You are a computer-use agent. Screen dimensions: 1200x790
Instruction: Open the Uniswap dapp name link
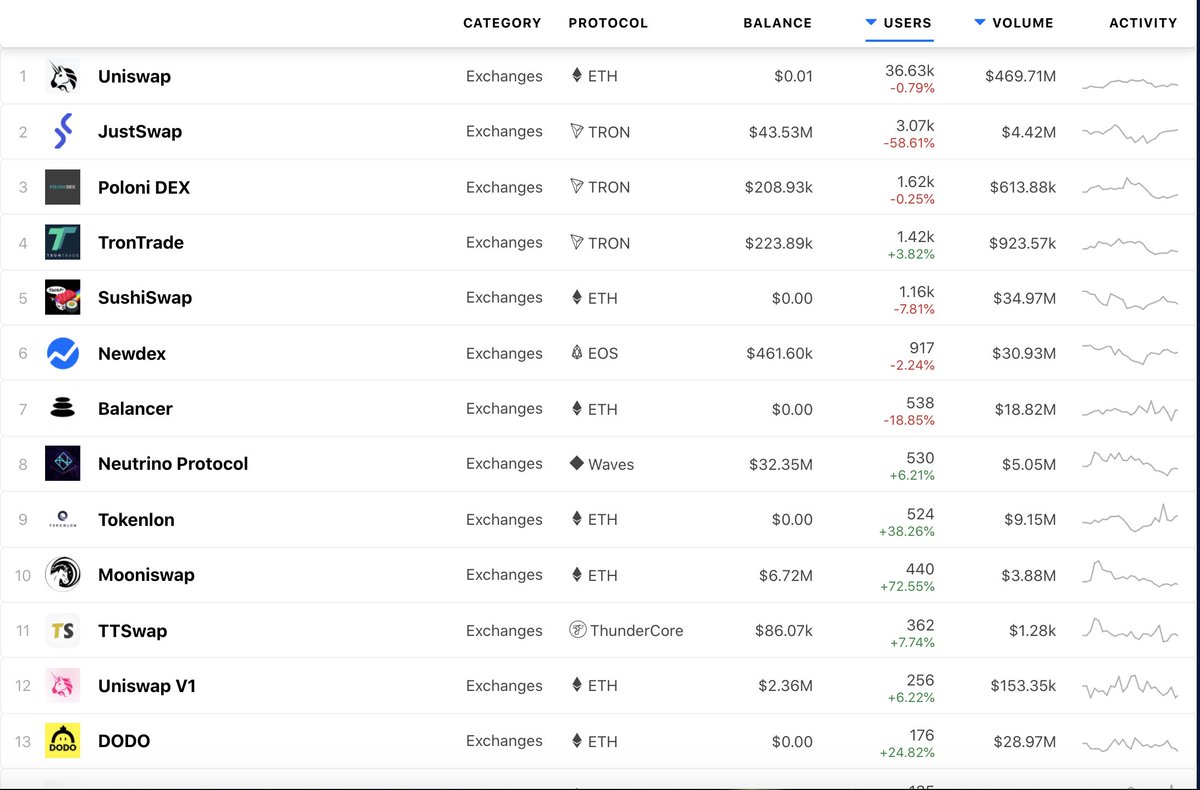pyautogui.click(x=134, y=76)
